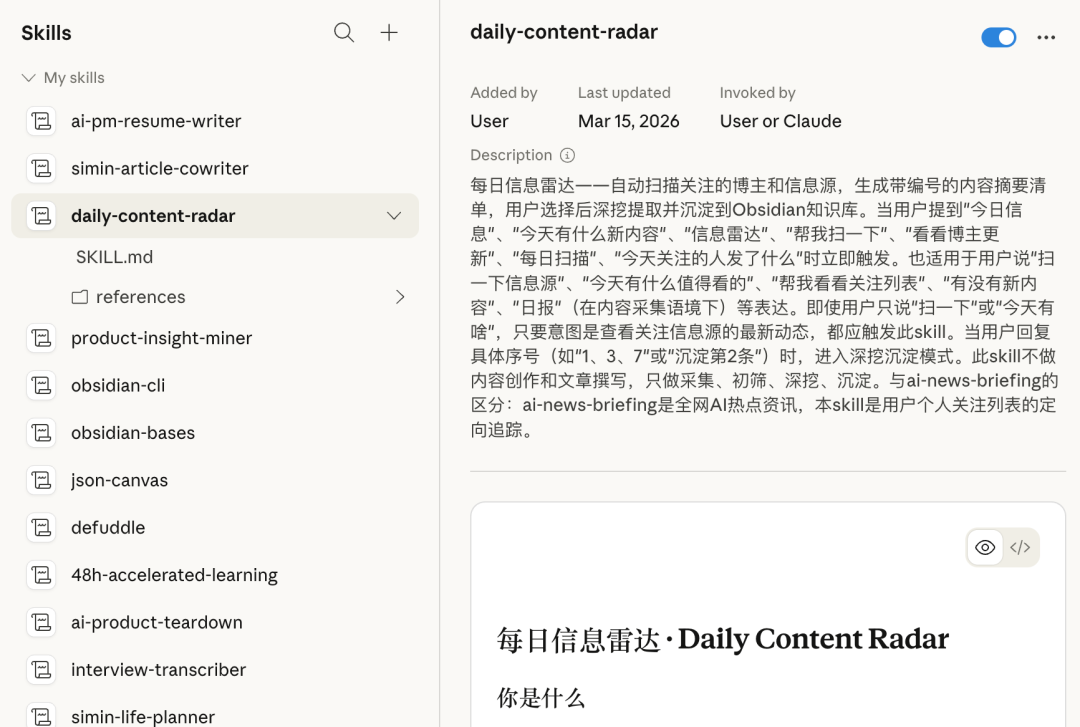
Task: Open the 48h-accelerated-learning skill
Action: tap(174, 575)
